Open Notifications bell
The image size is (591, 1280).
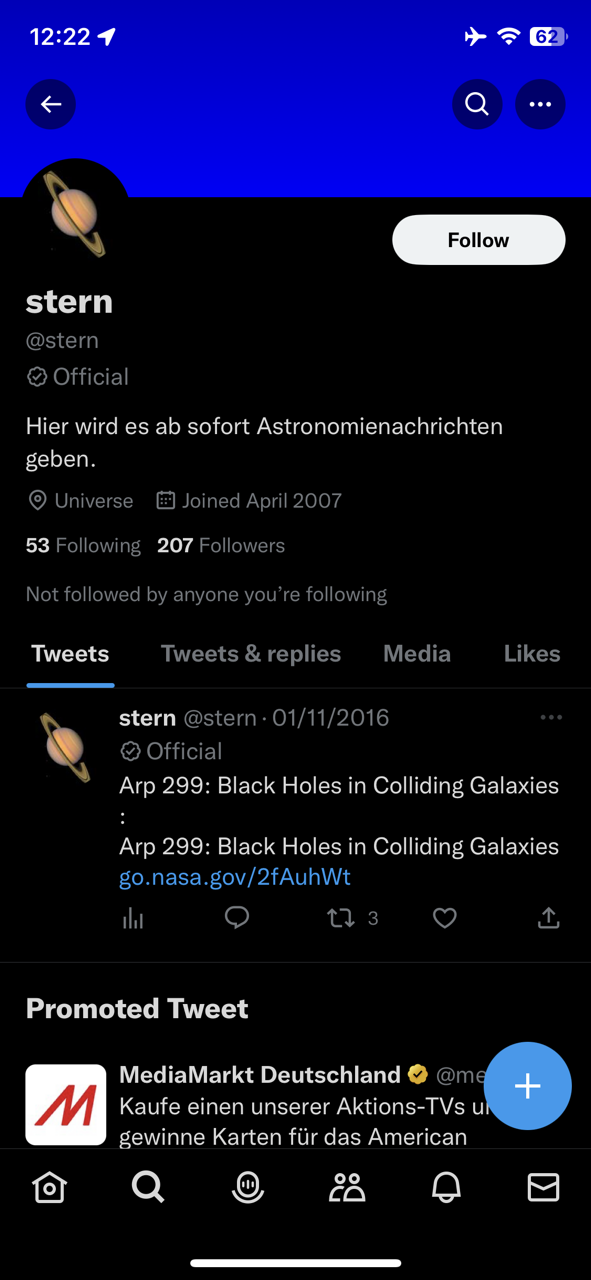coord(446,1187)
